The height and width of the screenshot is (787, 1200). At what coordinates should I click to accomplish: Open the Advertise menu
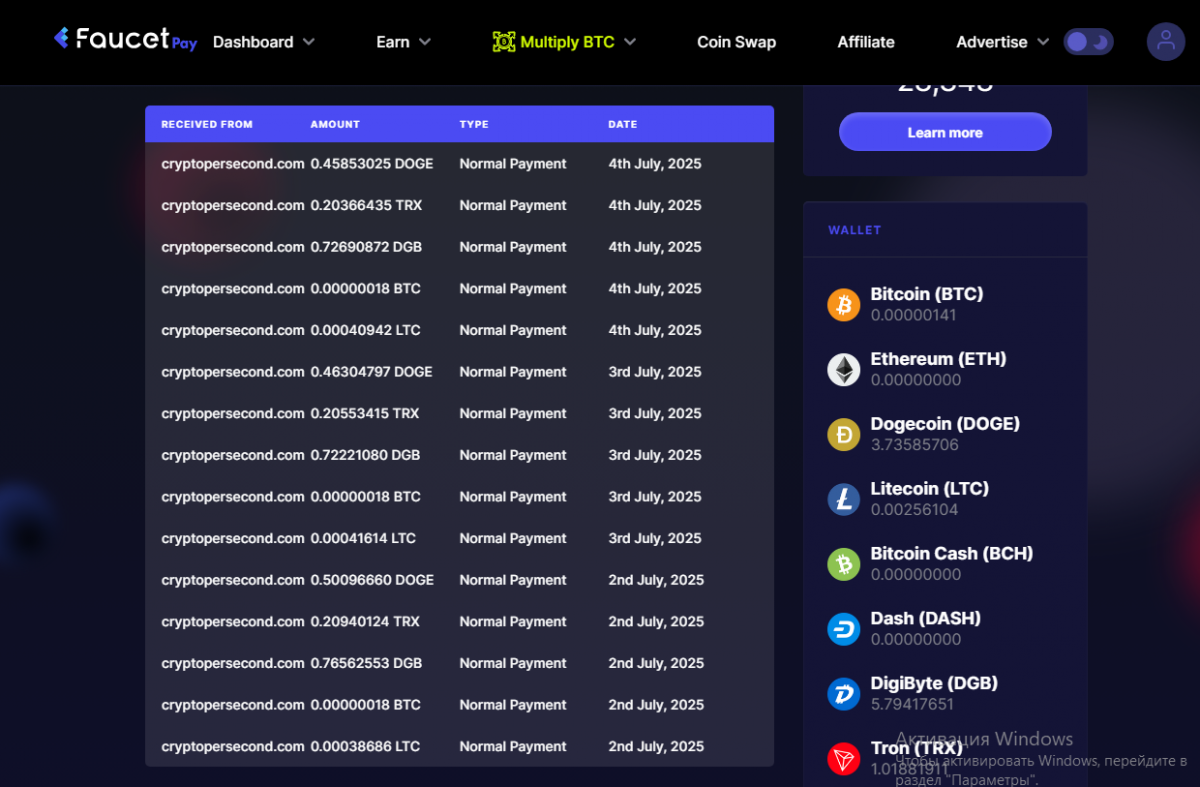(992, 42)
